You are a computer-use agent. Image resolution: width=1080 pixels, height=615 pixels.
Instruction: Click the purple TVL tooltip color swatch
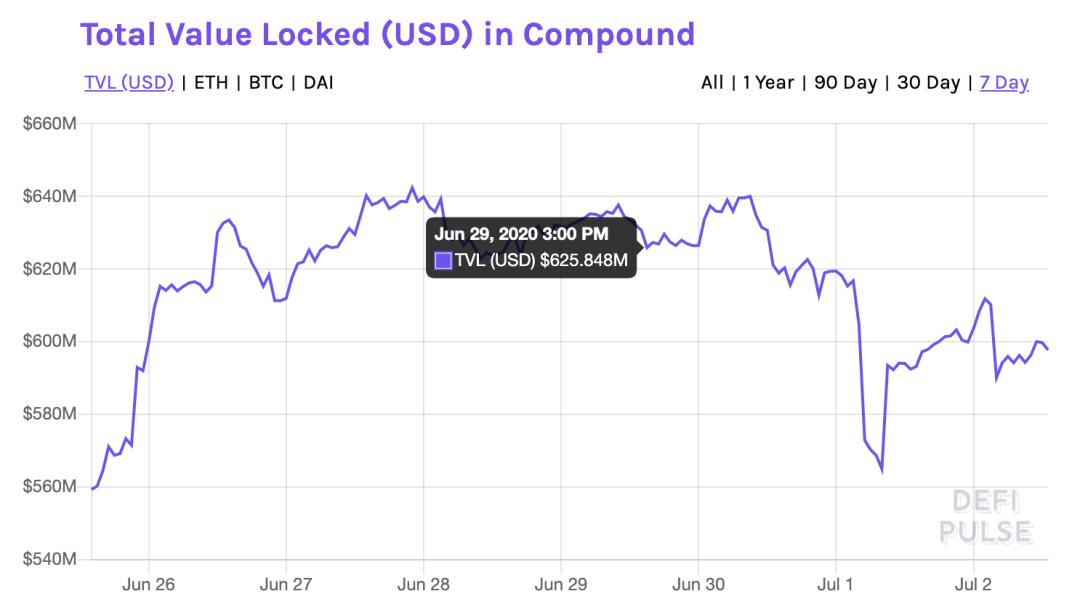pos(443,261)
